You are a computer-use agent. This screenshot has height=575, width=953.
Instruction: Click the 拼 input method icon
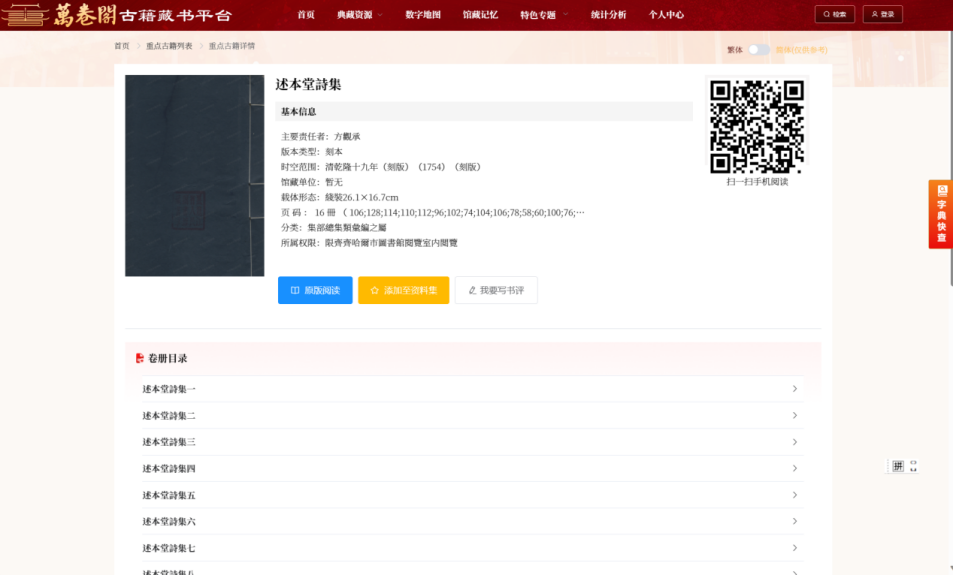click(898, 466)
